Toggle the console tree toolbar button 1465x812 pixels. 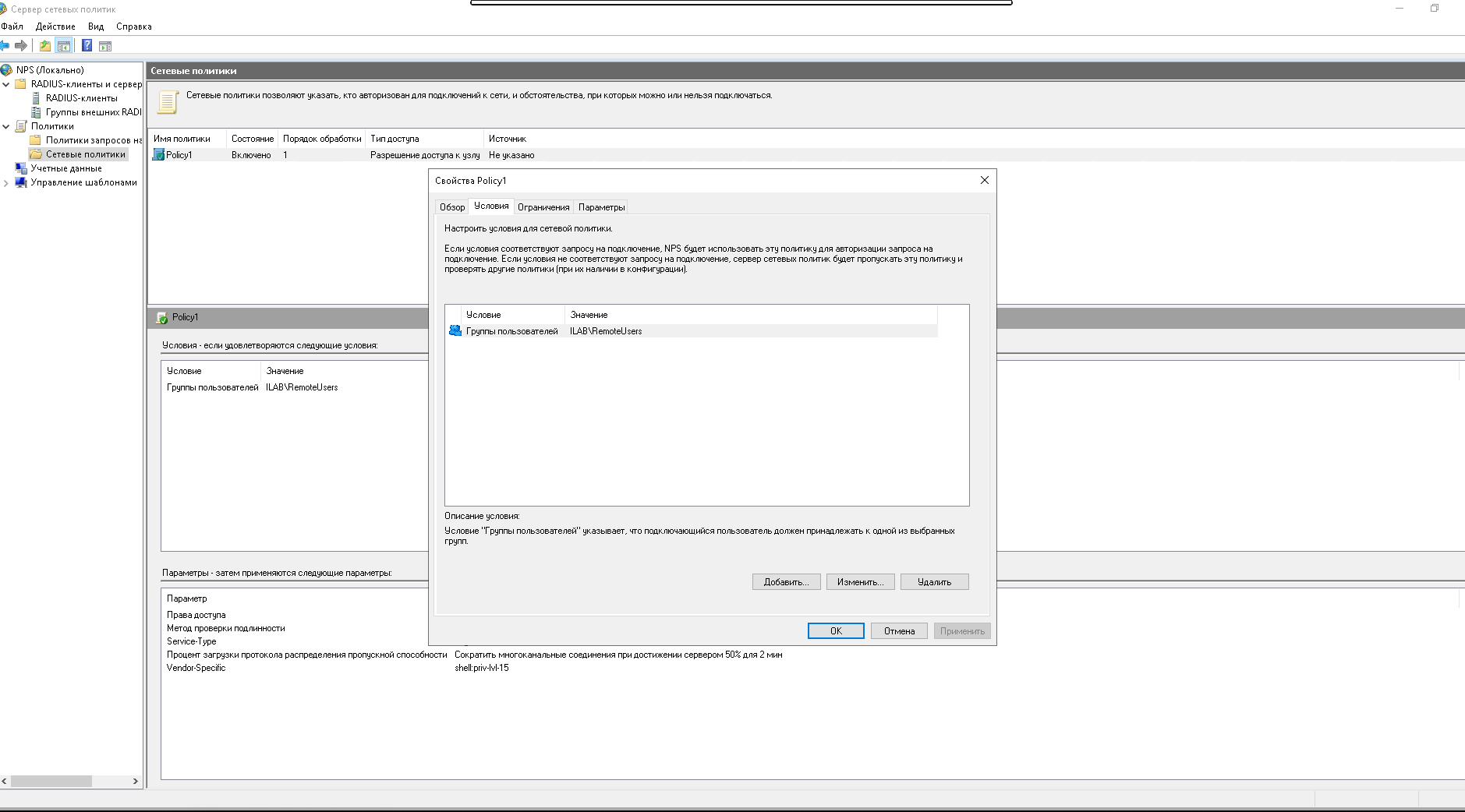(x=64, y=46)
